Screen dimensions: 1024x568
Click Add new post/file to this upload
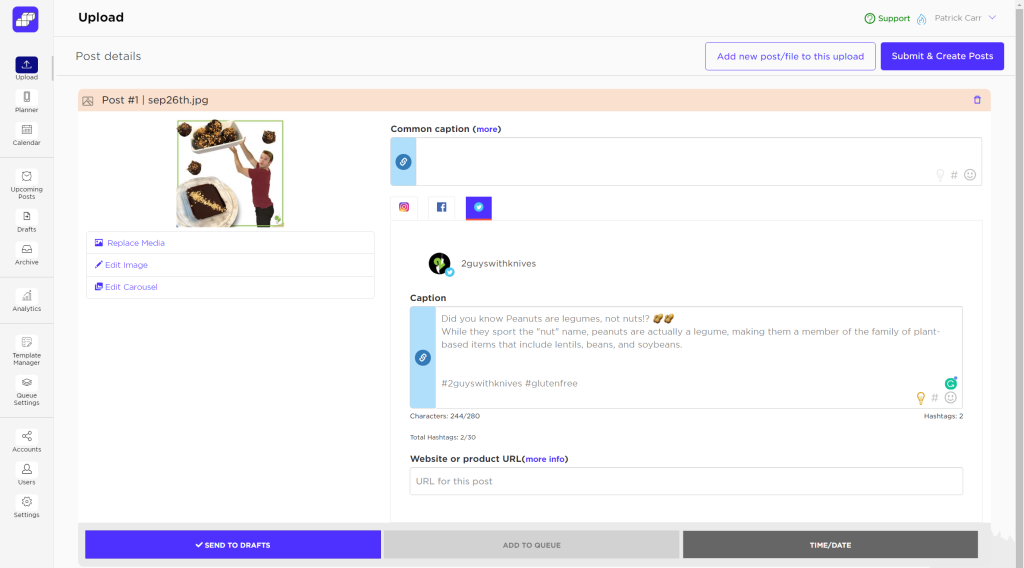click(x=790, y=56)
